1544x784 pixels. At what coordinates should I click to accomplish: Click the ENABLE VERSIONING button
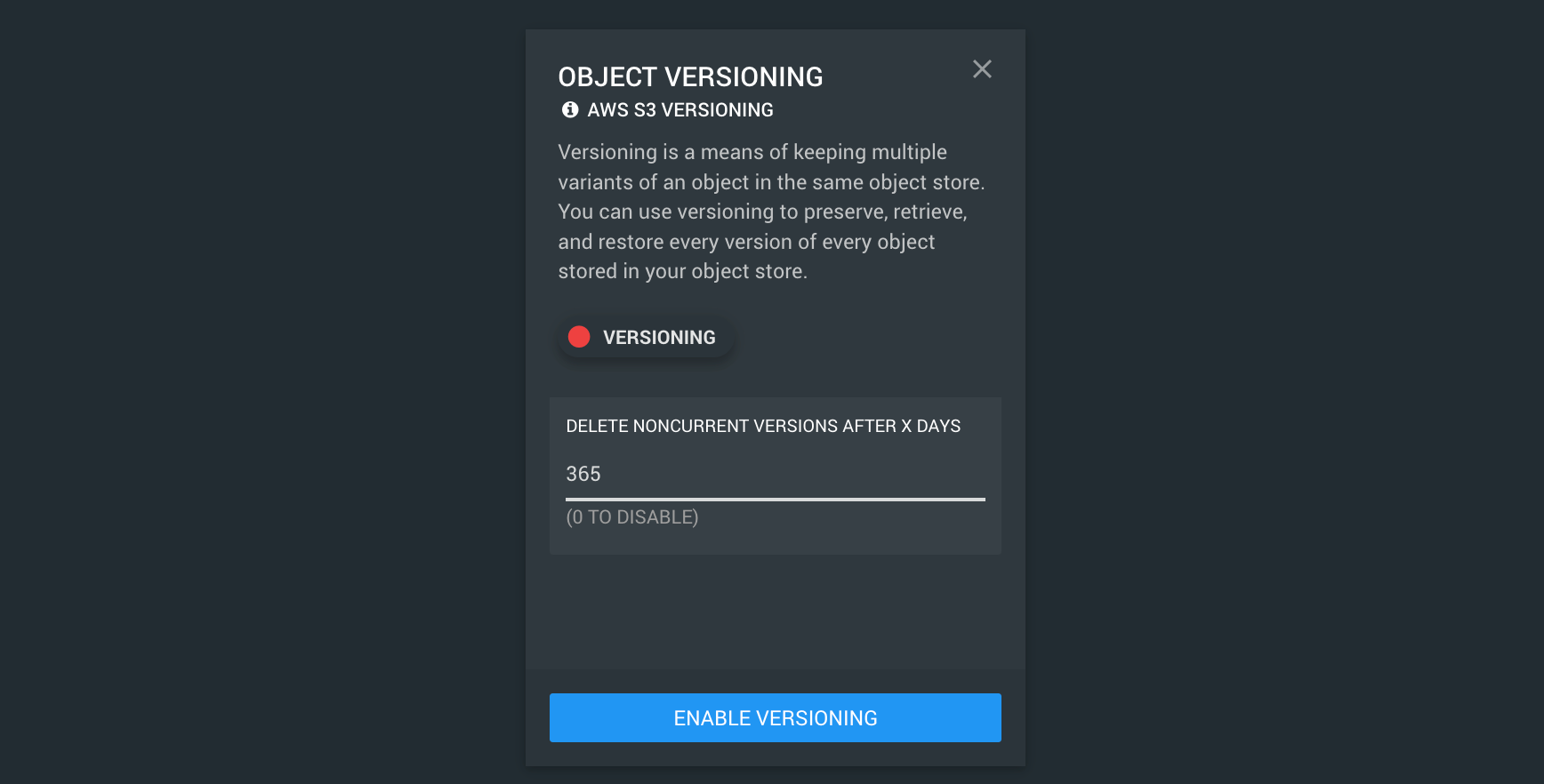(776, 718)
